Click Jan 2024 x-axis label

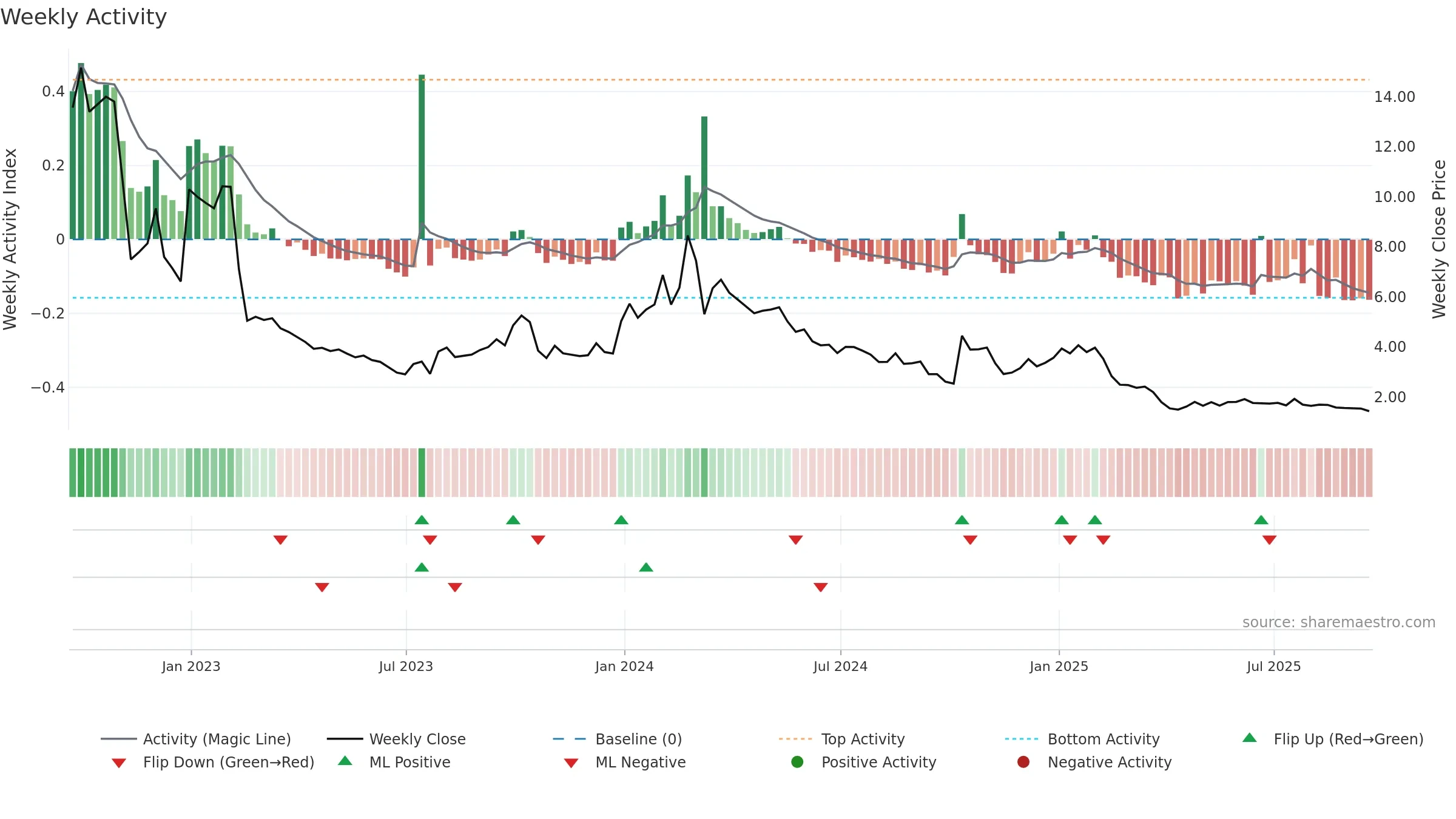(x=624, y=666)
